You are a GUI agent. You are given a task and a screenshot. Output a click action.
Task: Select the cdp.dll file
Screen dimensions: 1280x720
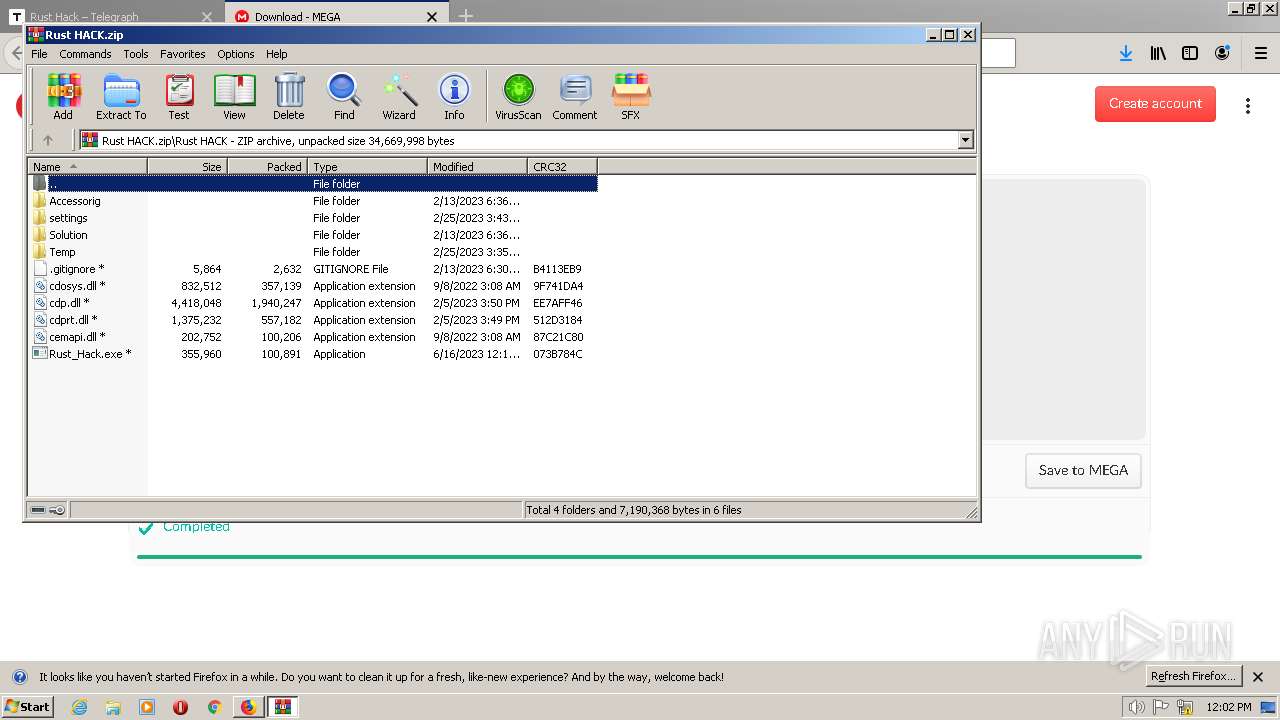pos(69,303)
